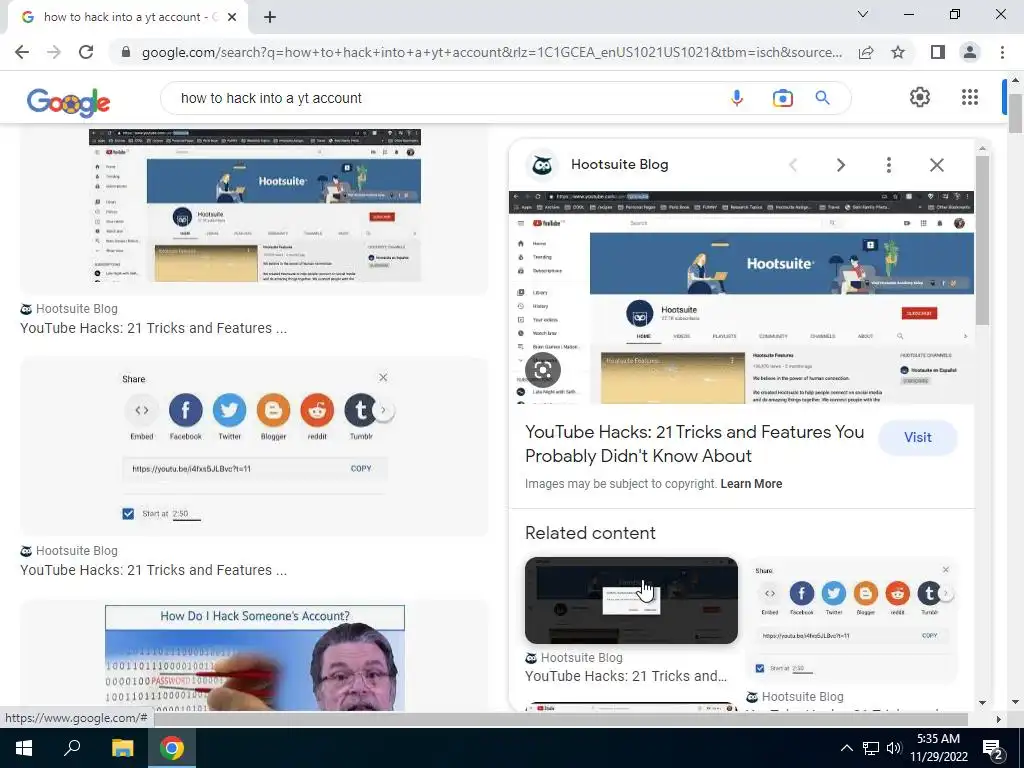Open the Share dialog result image
1024x768 pixels.
(x=255, y=447)
